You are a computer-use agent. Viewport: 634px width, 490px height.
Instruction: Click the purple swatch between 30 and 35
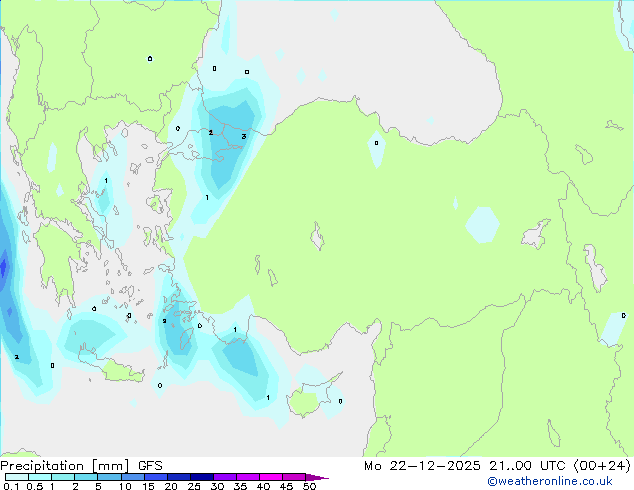[225, 477]
